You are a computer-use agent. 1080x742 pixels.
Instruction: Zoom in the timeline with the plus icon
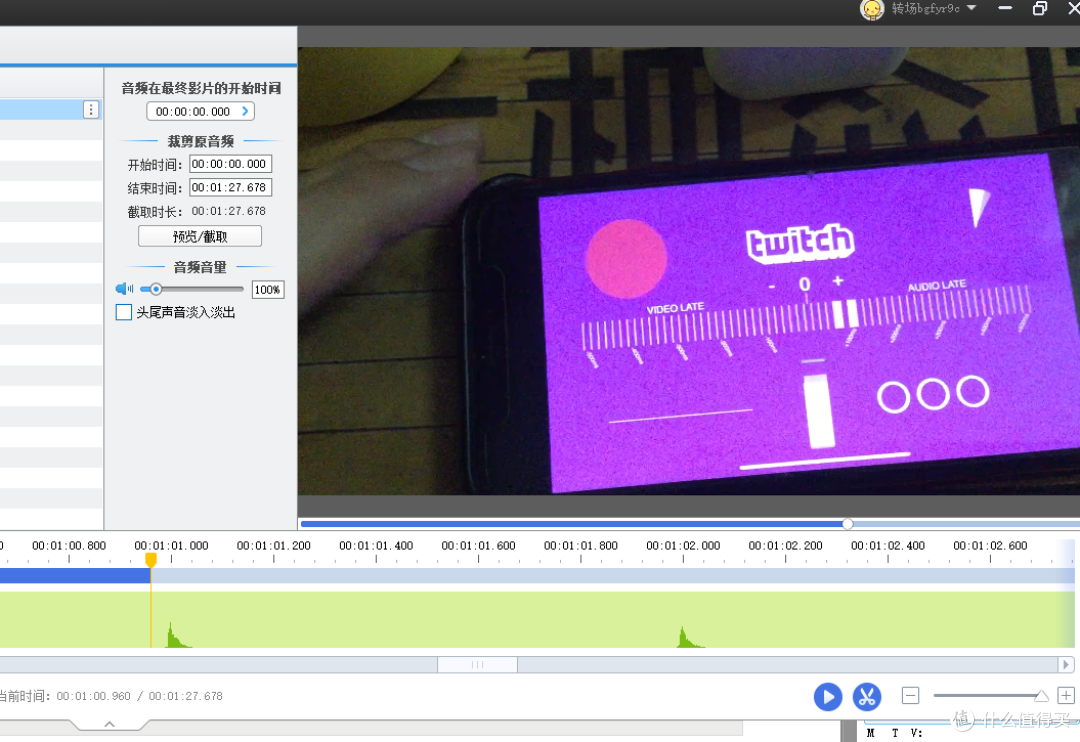(x=1066, y=696)
